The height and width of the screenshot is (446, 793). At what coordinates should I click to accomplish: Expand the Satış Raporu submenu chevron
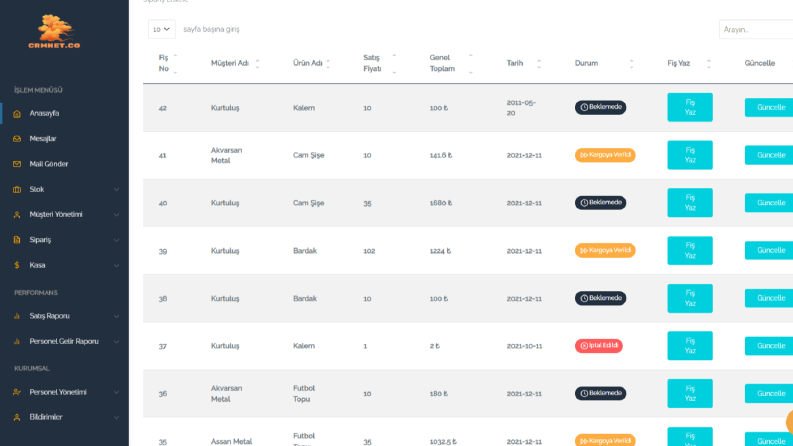(116, 317)
